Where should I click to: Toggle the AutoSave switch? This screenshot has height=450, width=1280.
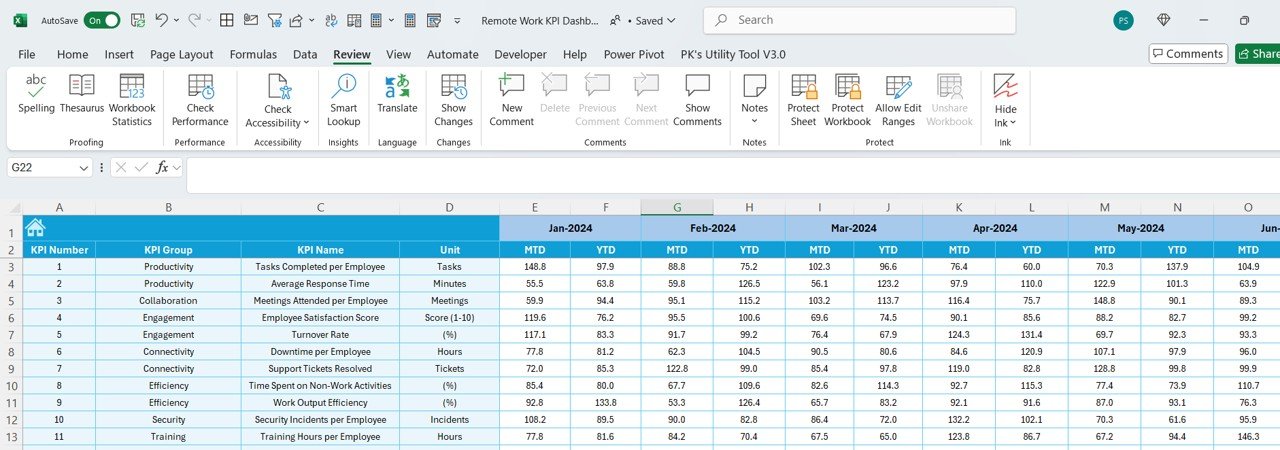click(x=102, y=20)
